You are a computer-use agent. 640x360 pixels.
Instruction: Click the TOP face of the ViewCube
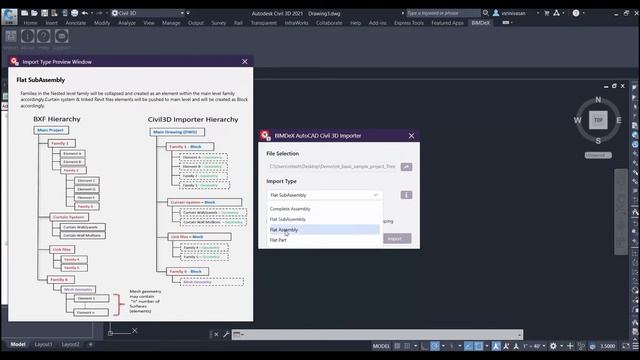point(598,120)
